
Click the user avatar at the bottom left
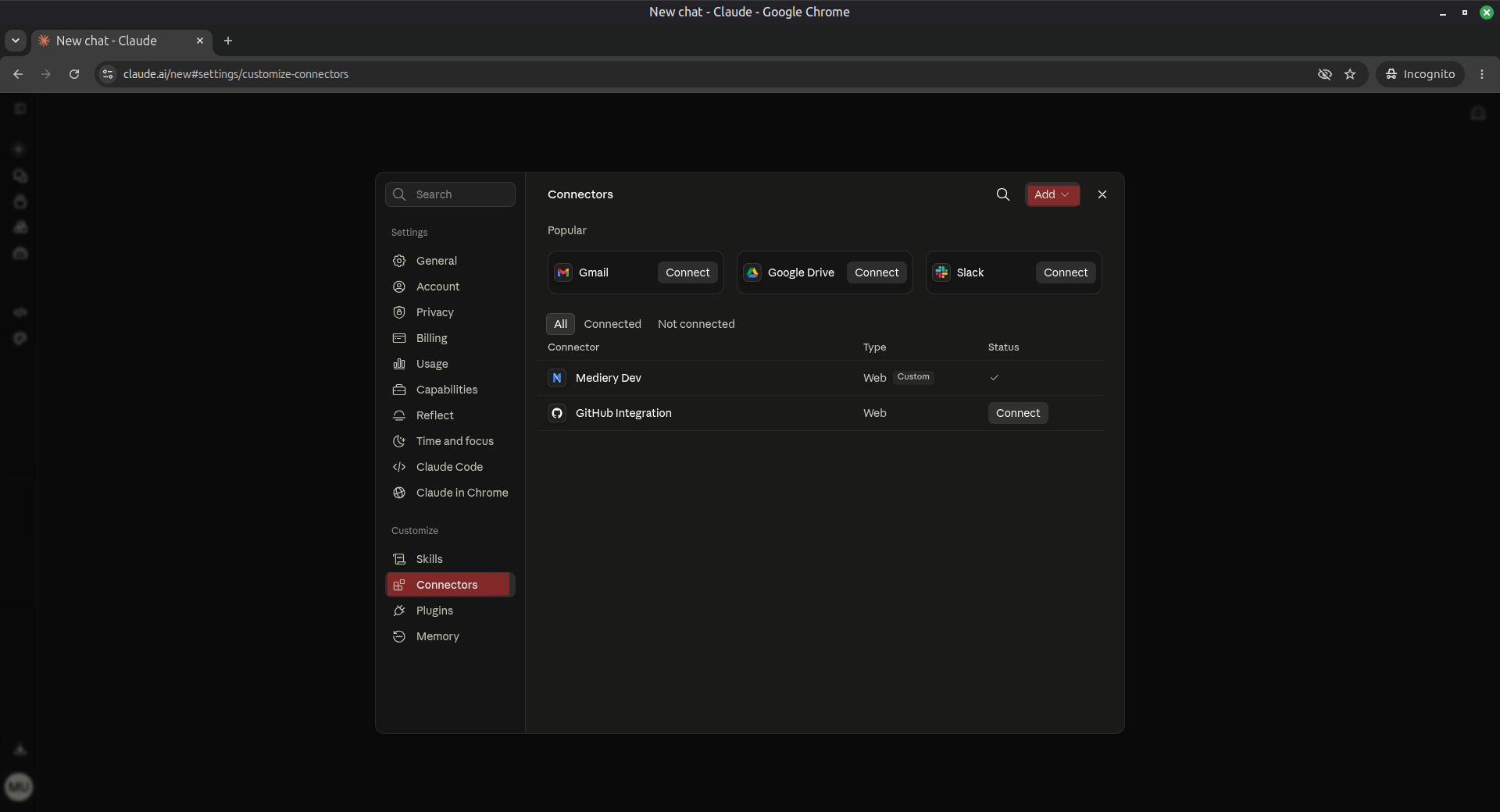click(19, 786)
